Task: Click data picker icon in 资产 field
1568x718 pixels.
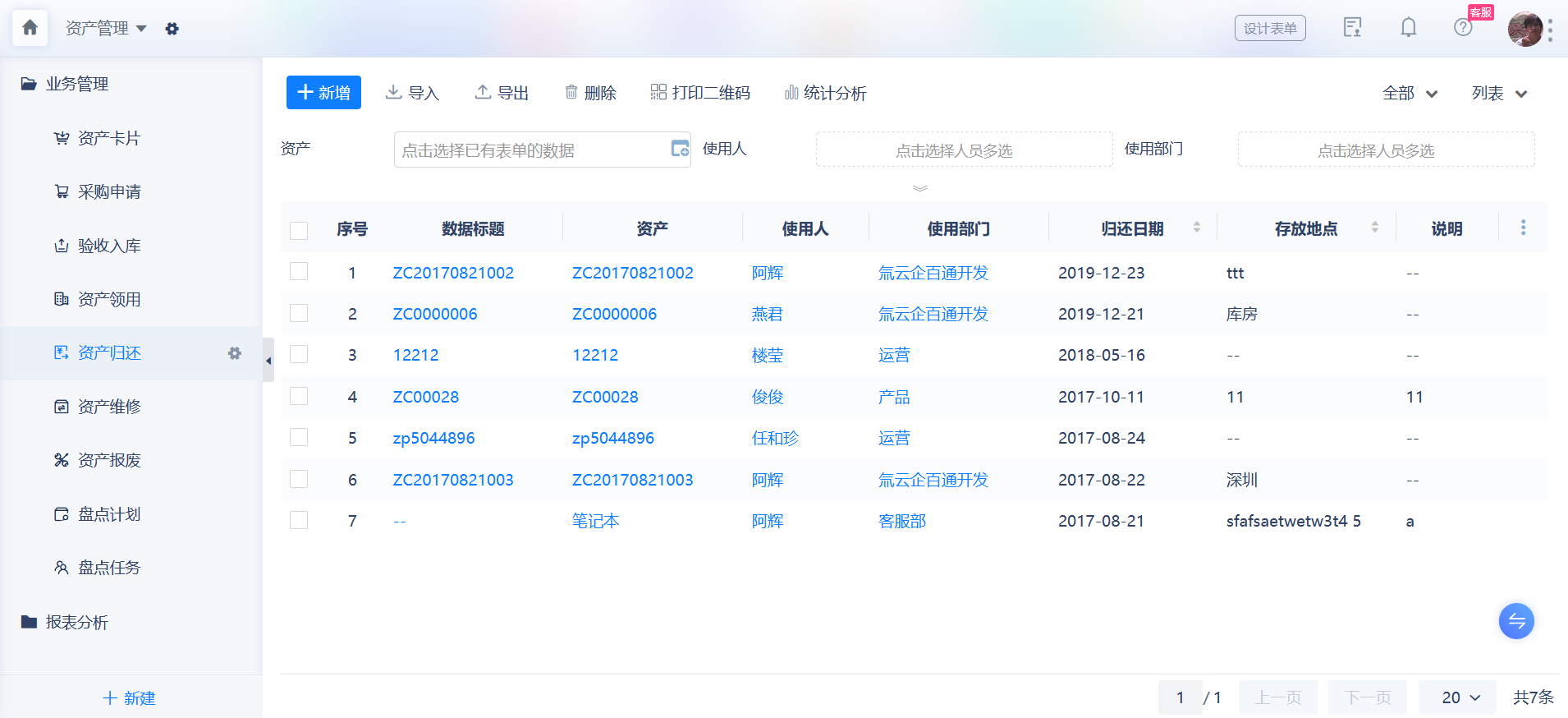Action: (x=680, y=149)
